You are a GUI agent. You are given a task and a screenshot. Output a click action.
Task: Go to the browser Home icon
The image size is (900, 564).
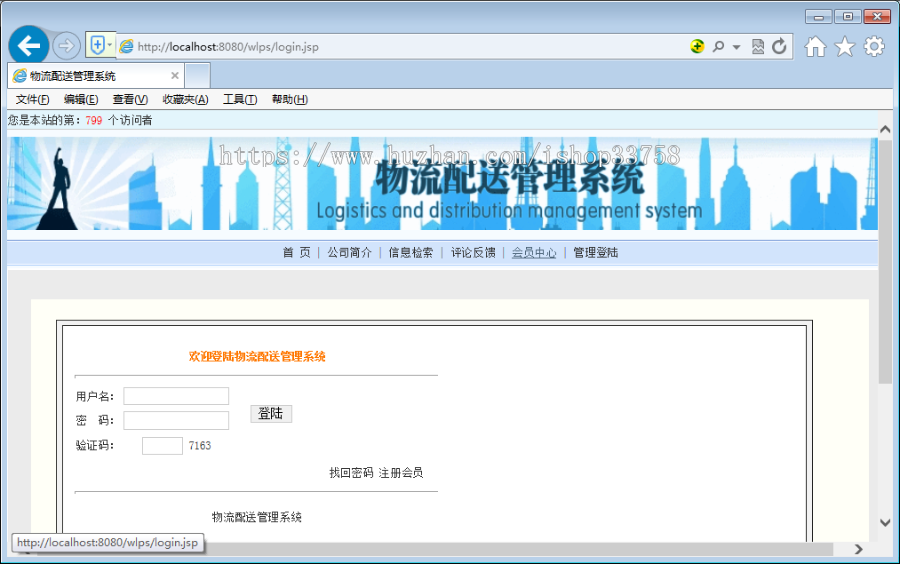pyautogui.click(x=815, y=46)
